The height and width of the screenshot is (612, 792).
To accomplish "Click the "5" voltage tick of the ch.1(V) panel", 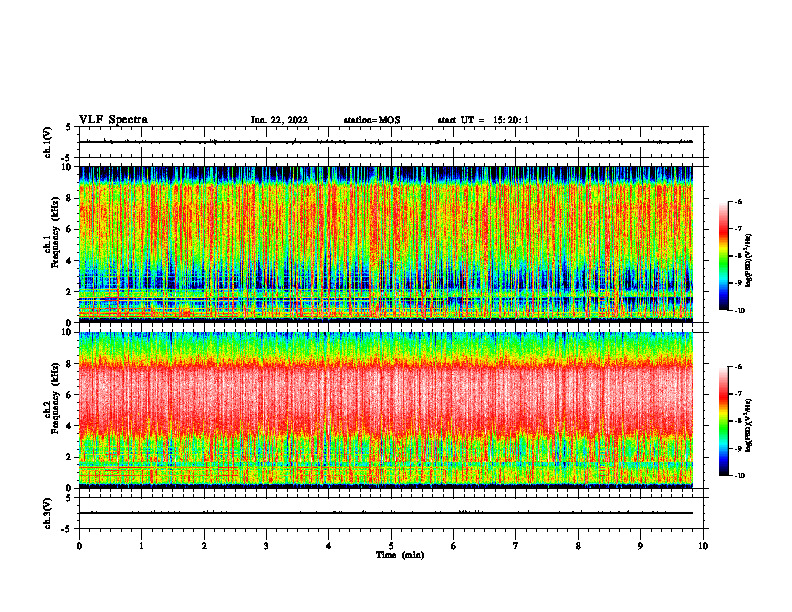I will (x=69, y=127).
